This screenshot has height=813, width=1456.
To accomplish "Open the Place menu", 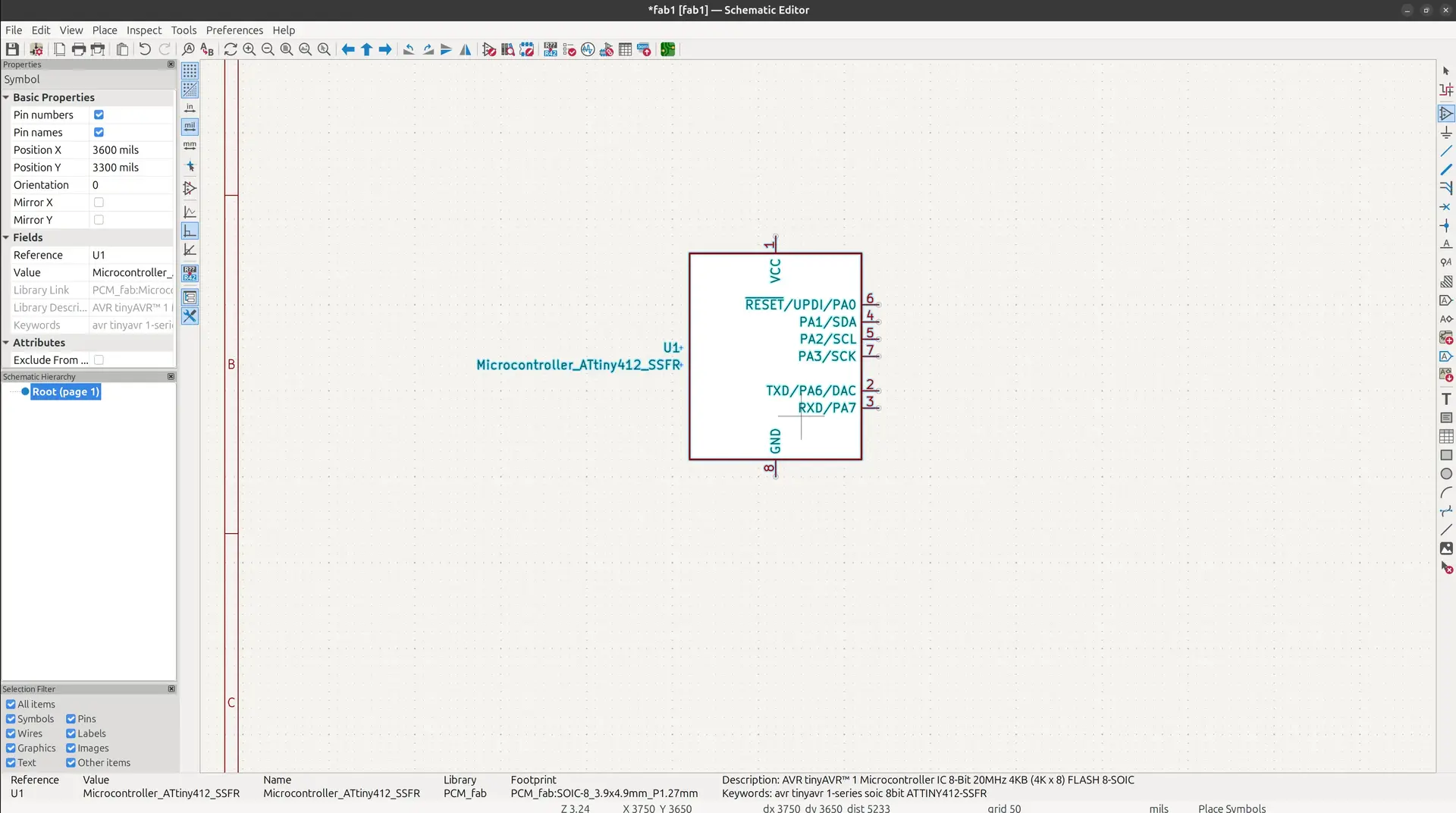I will [105, 30].
